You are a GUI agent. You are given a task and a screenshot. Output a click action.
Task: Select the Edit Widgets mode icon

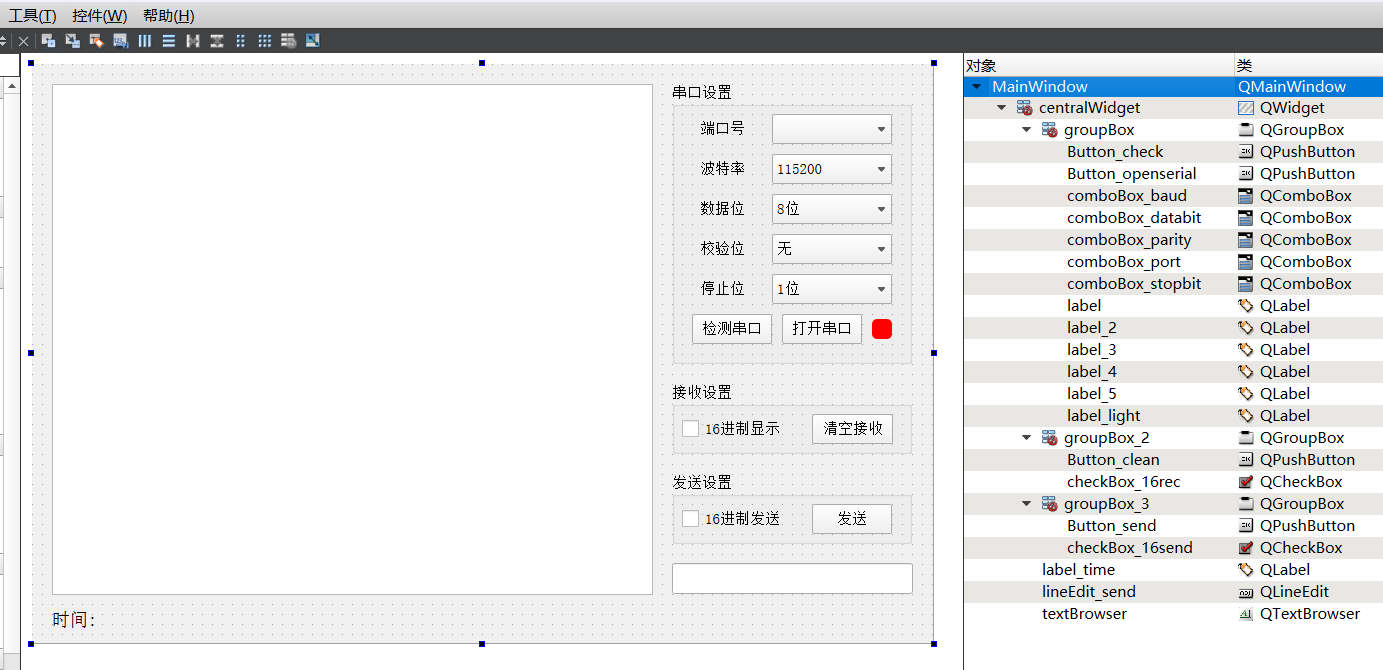(x=48, y=41)
